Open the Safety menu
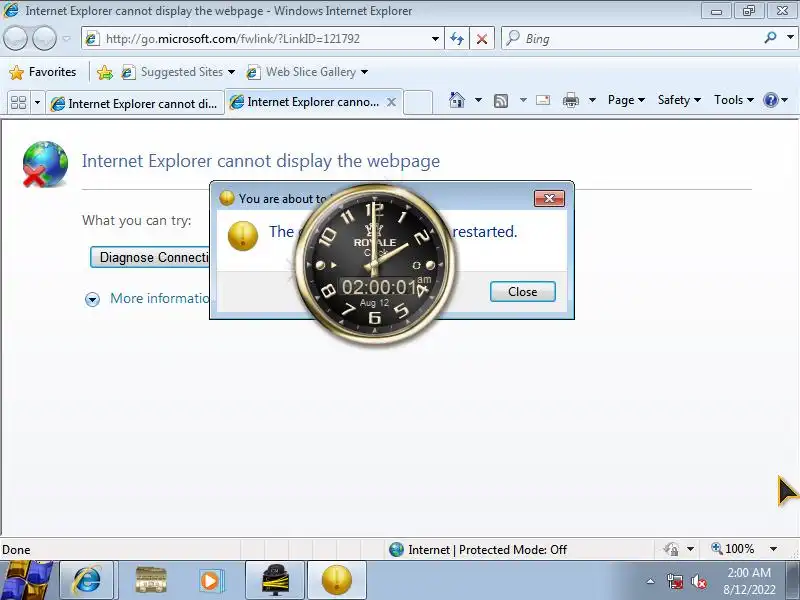 (679, 100)
